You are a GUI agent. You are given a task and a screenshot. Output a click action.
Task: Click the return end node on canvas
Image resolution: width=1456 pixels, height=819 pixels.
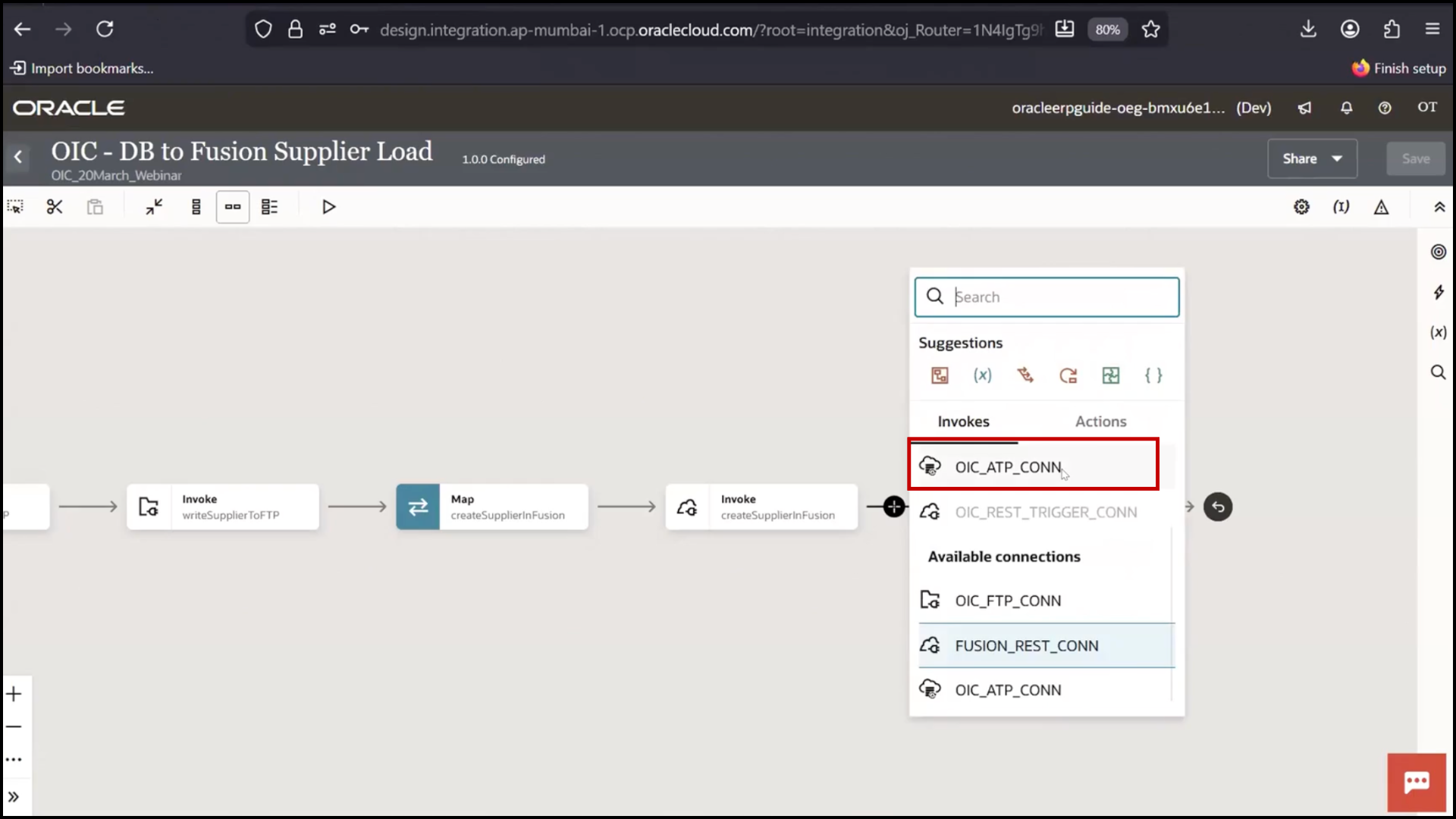point(1218,507)
